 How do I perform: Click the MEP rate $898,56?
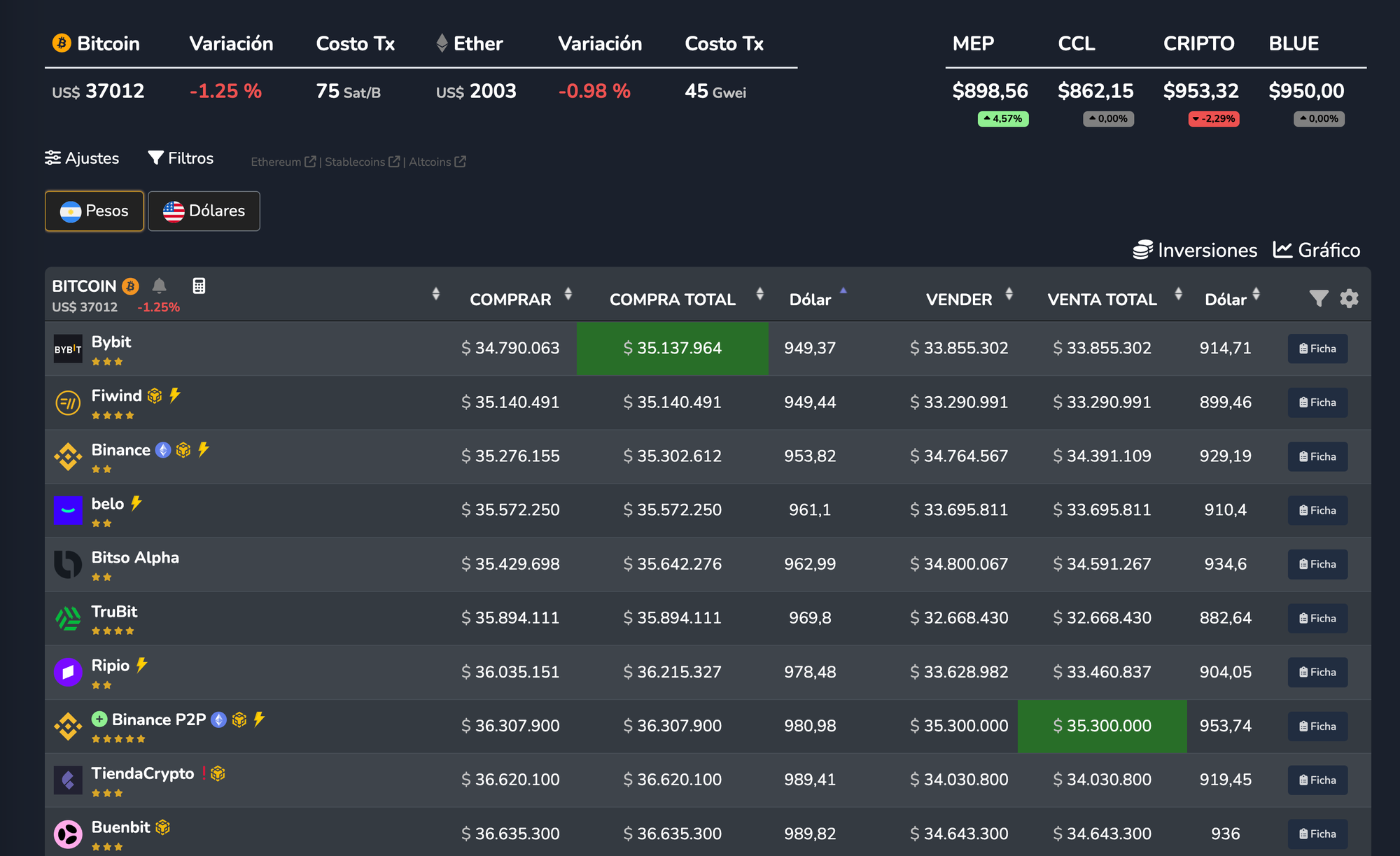(x=990, y=91)
